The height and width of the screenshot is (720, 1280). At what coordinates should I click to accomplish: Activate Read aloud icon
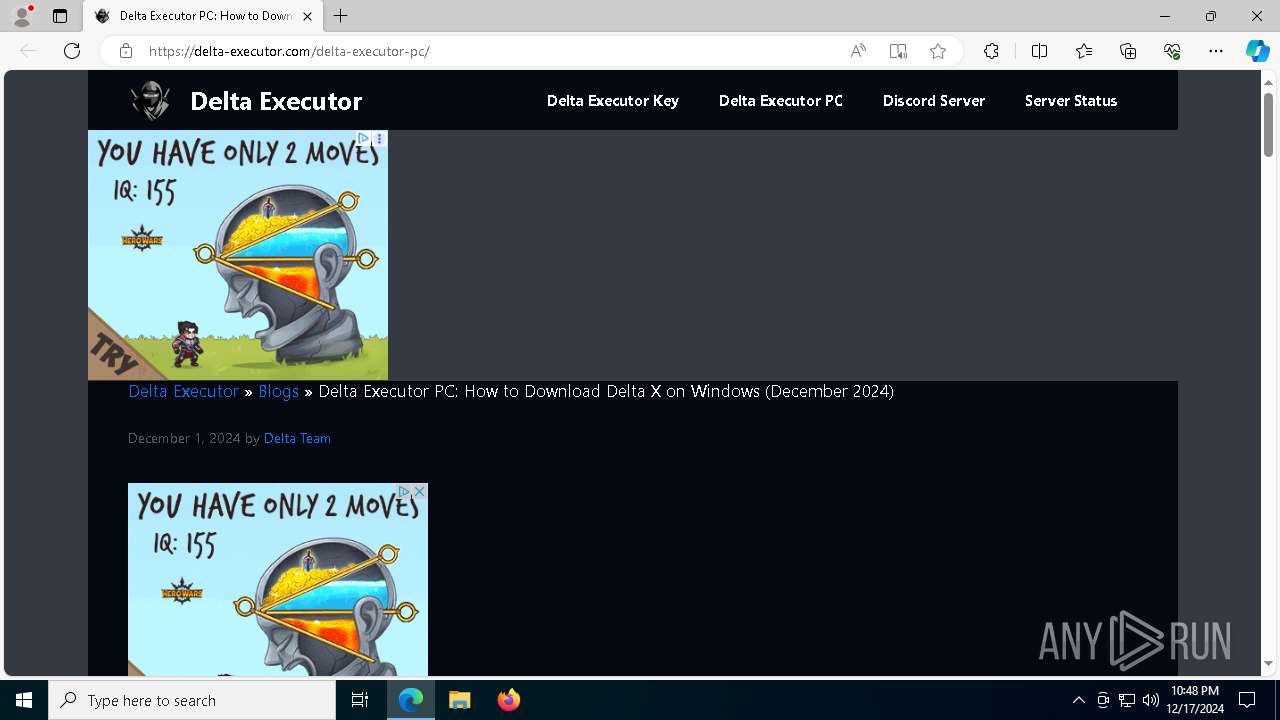tap(858, 51)
